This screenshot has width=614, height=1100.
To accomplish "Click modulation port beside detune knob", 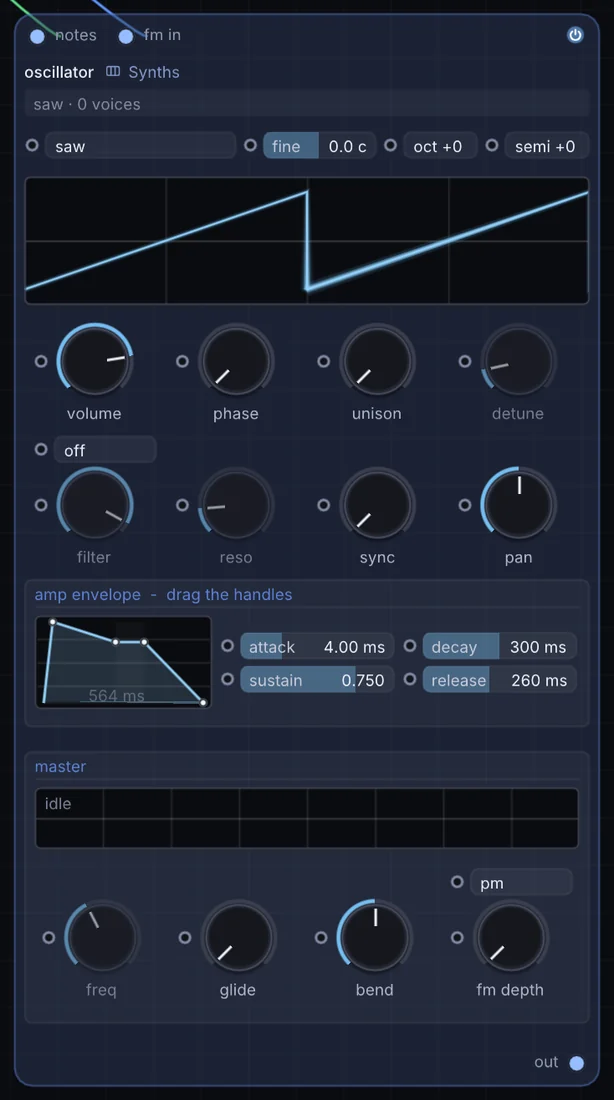I will pos(465,361).
